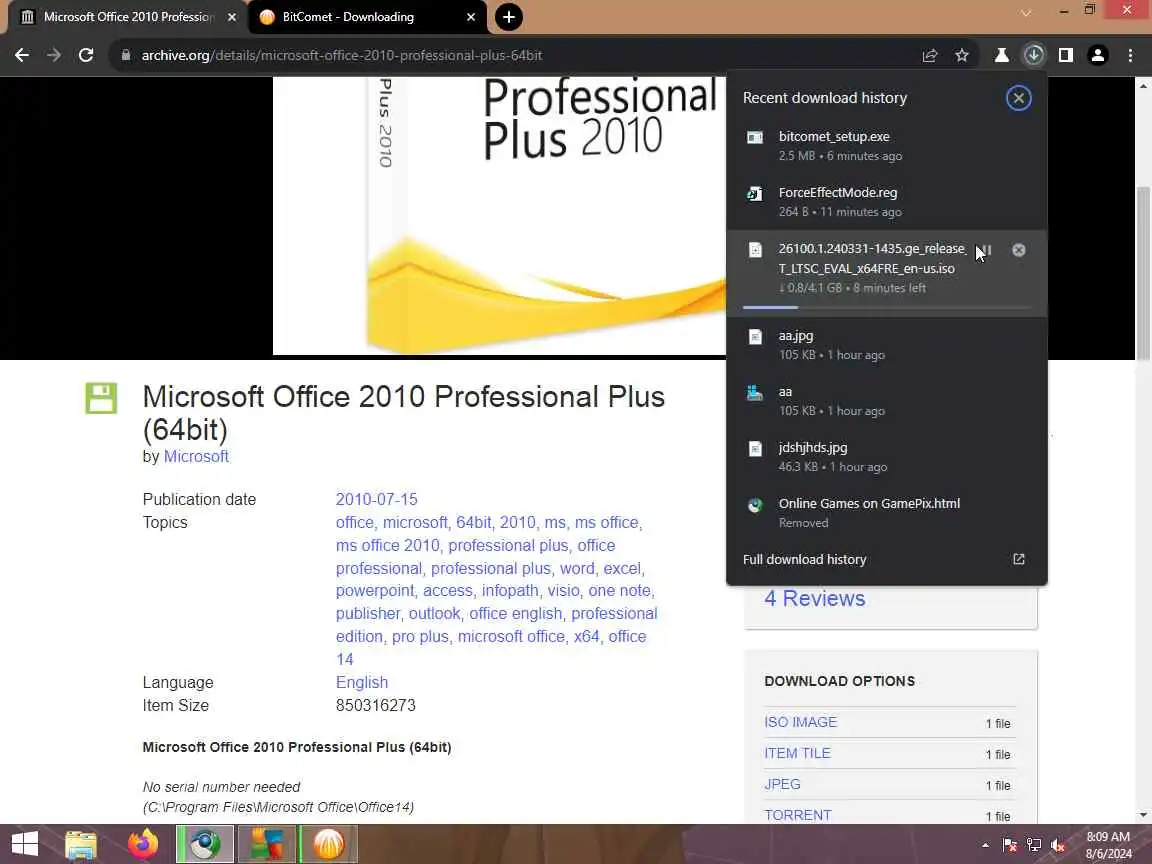Open jdshjhds.jpg download entry
1152x864 pixels.
pos(886,456)
